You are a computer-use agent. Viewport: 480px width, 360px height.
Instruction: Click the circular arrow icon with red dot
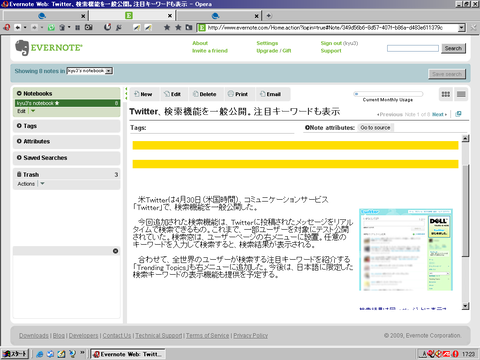pos(107,27)
